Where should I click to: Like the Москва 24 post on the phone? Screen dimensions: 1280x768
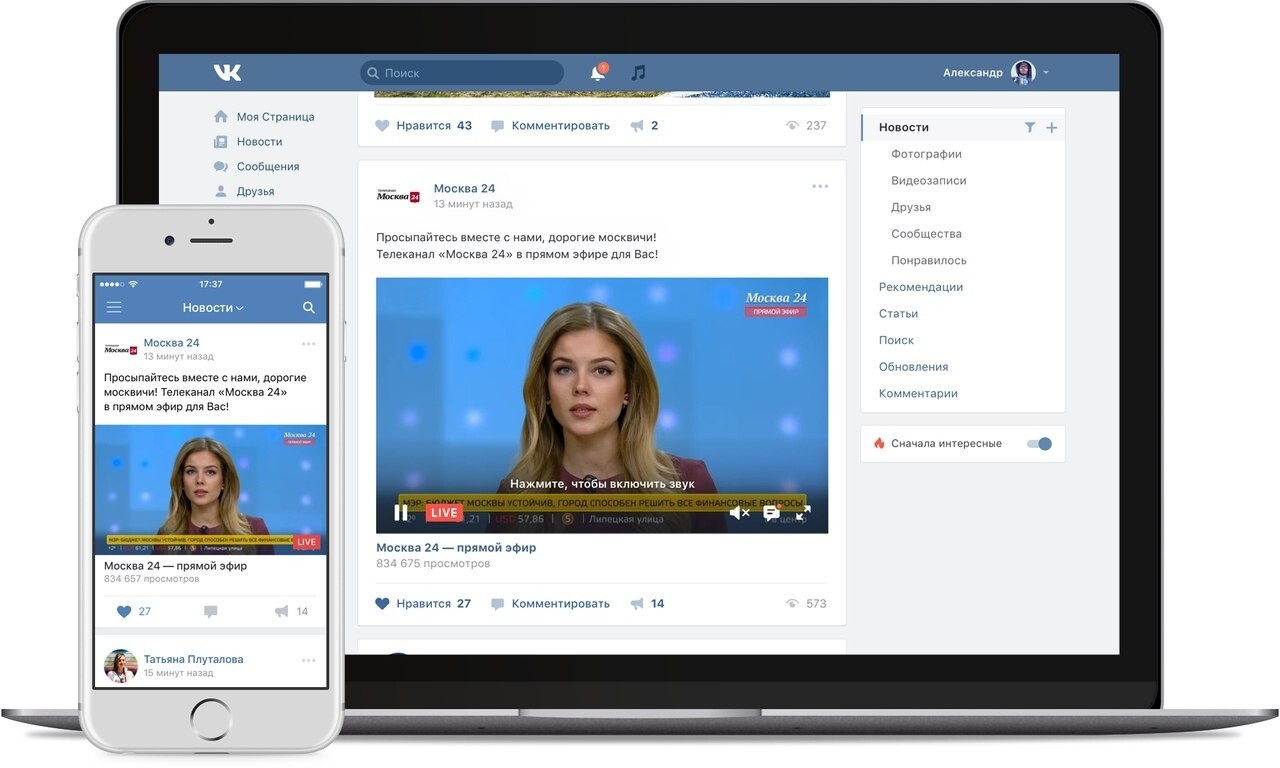click(x=123, y=611)
